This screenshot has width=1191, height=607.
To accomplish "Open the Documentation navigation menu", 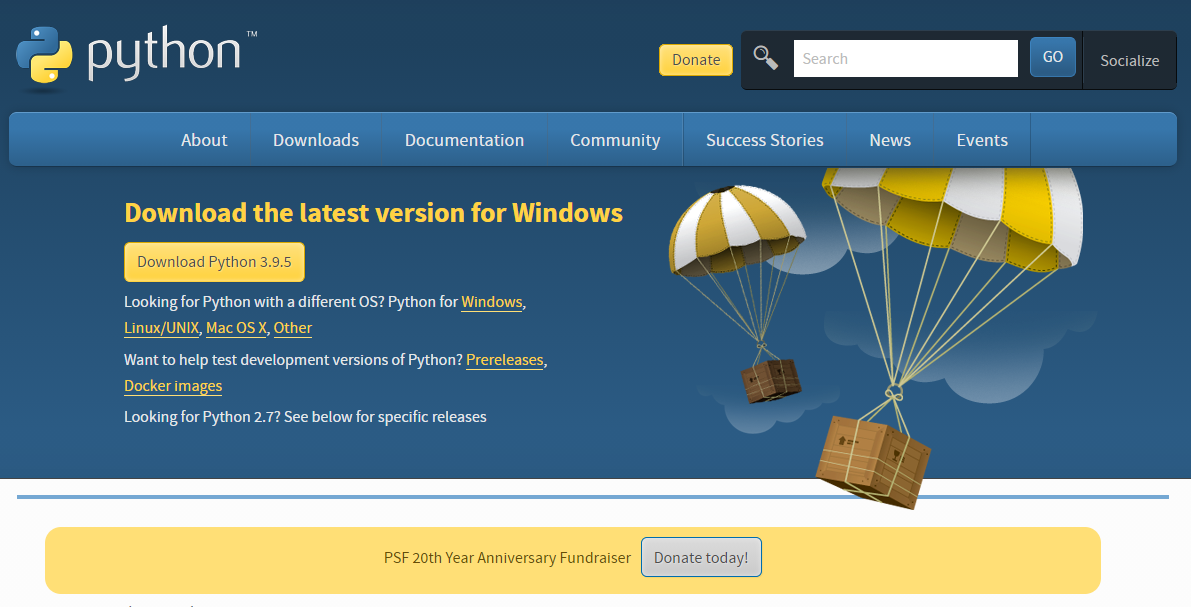I will pos(464,140).
